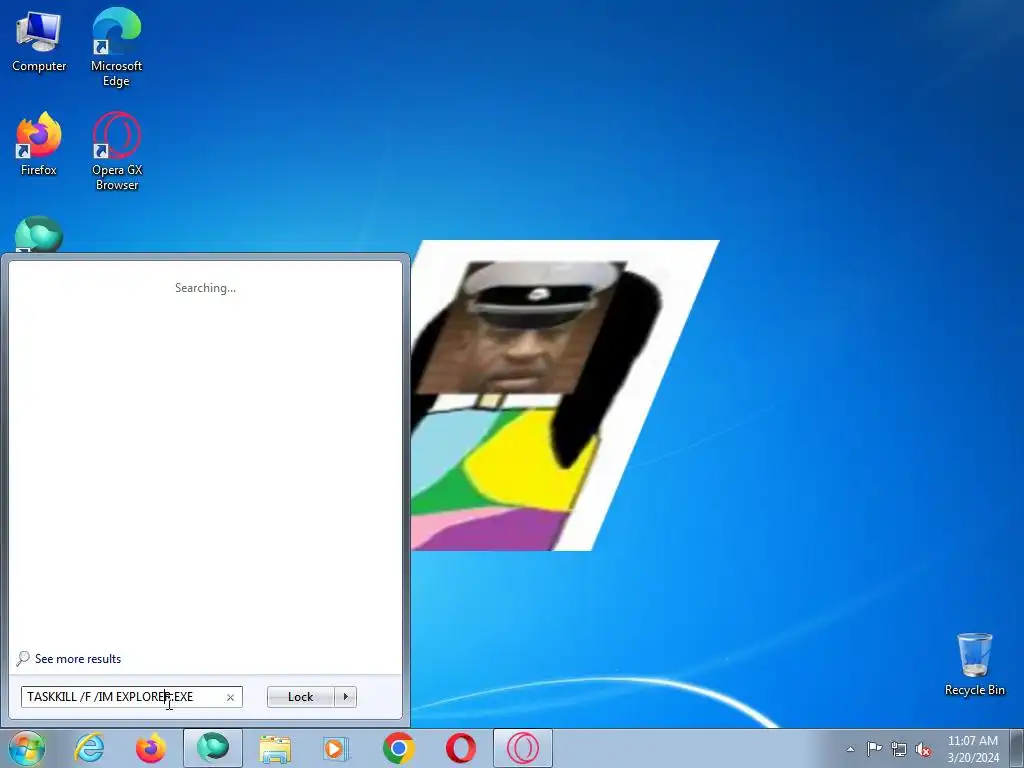Image resolution: width=1024 pixels, height=768 pixels.
Task: Click the muted volume tray icon
Action: (923, 749)
